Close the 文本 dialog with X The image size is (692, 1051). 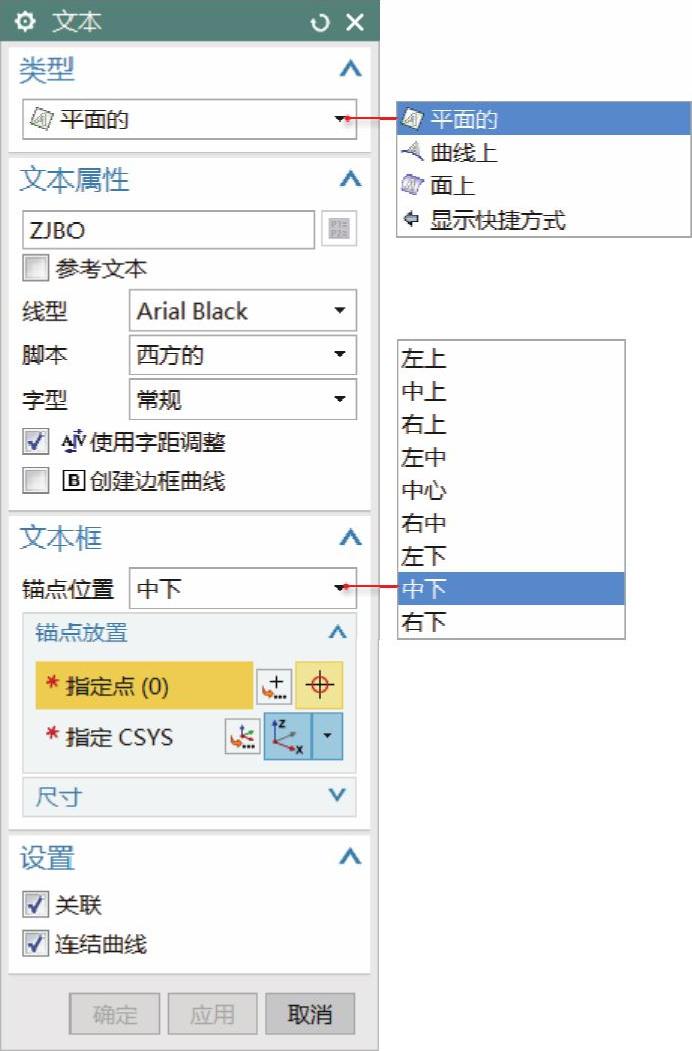point(355,22)
